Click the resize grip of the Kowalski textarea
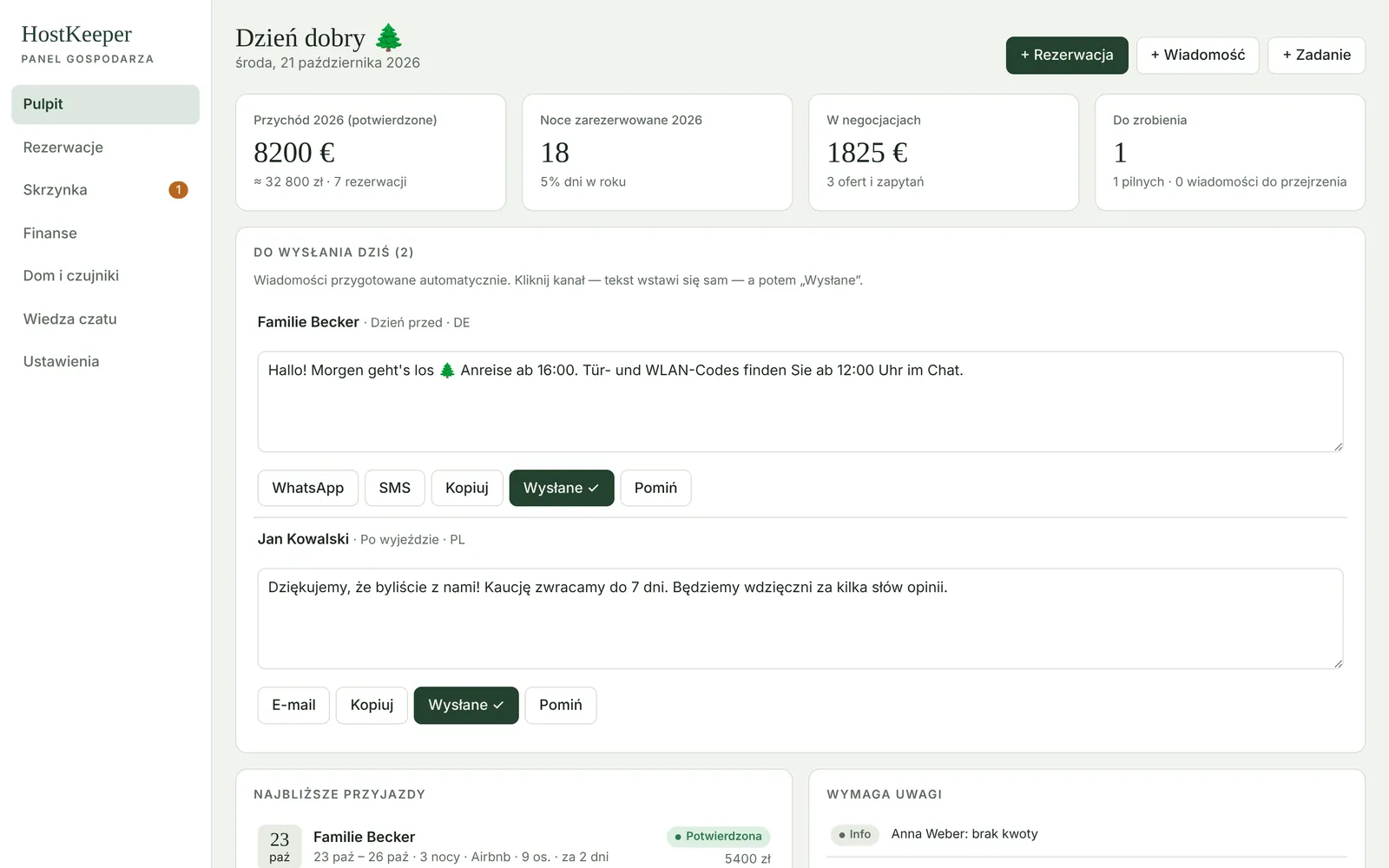The width and height of the screenshot is (1389, 868). 1338,663
